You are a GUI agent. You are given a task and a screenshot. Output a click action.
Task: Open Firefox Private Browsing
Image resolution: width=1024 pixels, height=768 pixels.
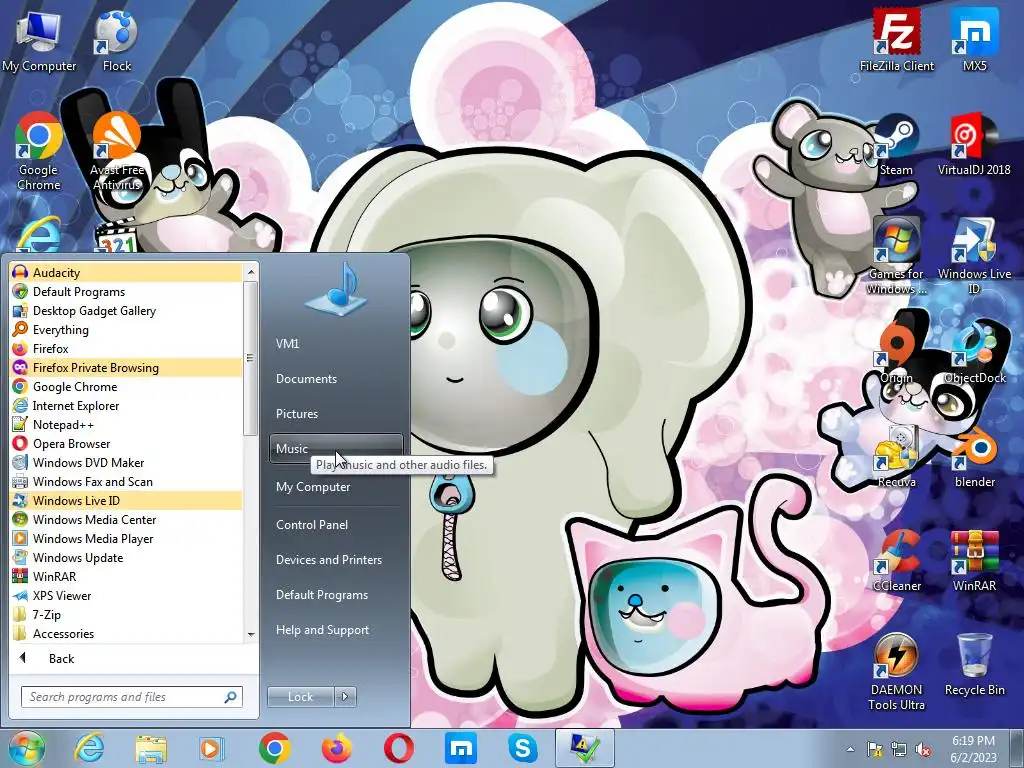coord(126,367)
